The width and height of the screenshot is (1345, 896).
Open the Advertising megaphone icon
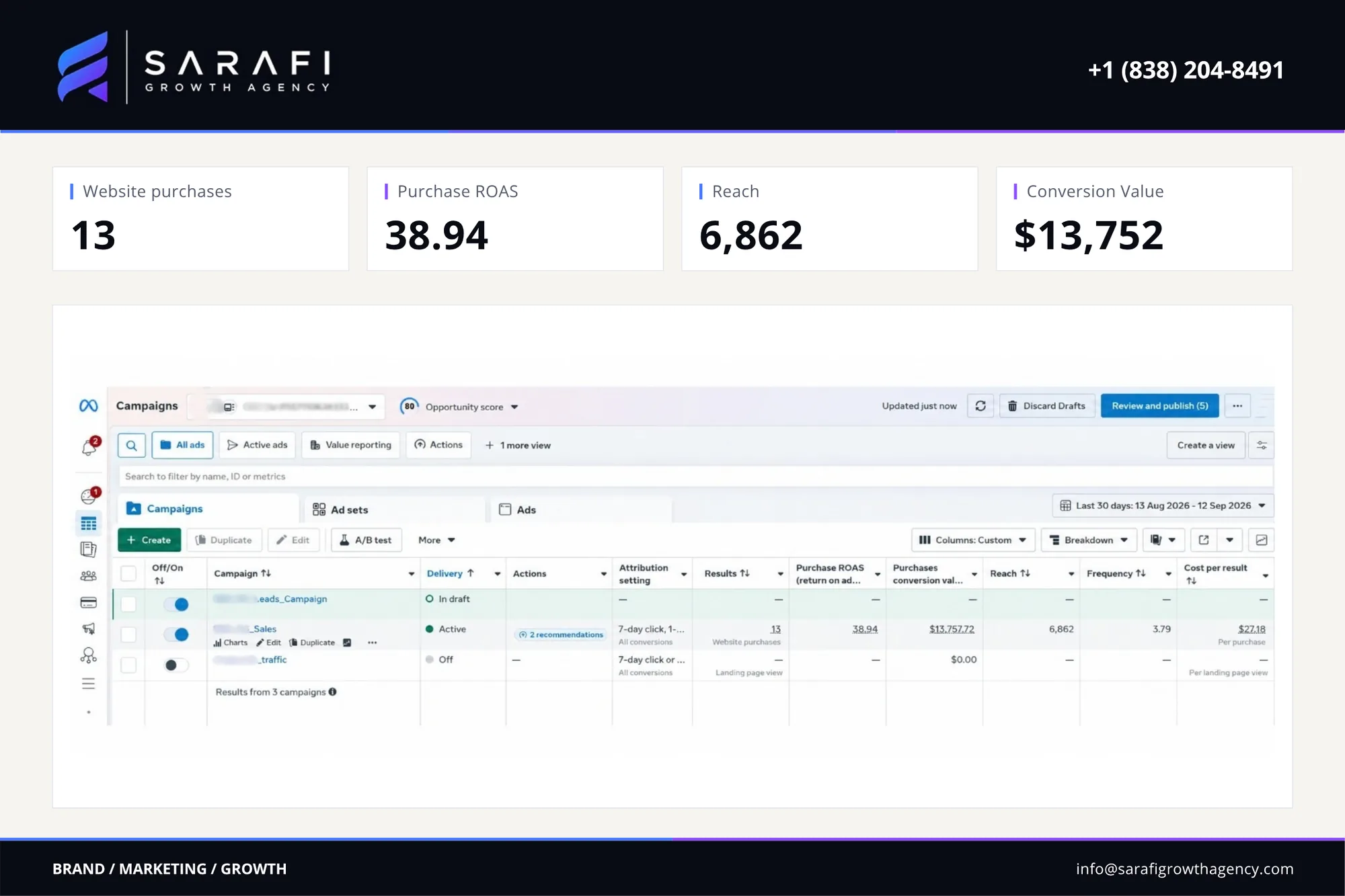[88, 628]
